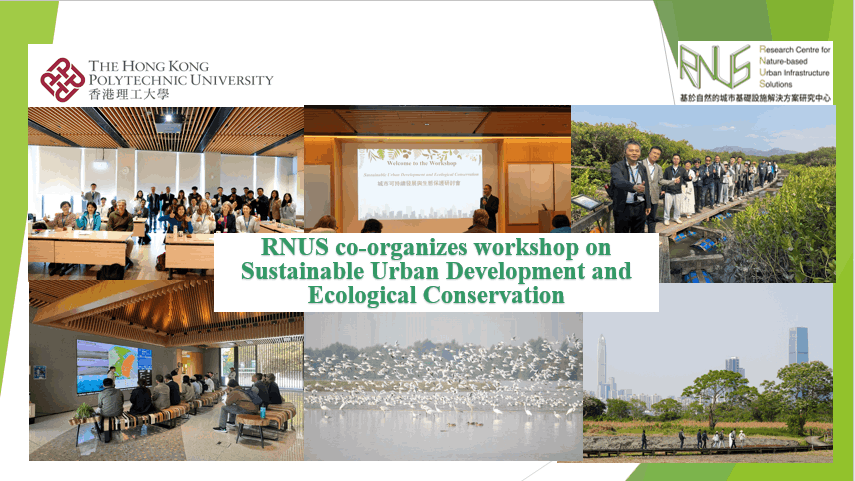
Task: Click the "Ecological Conservation" title line
Action: click(436, 295)
